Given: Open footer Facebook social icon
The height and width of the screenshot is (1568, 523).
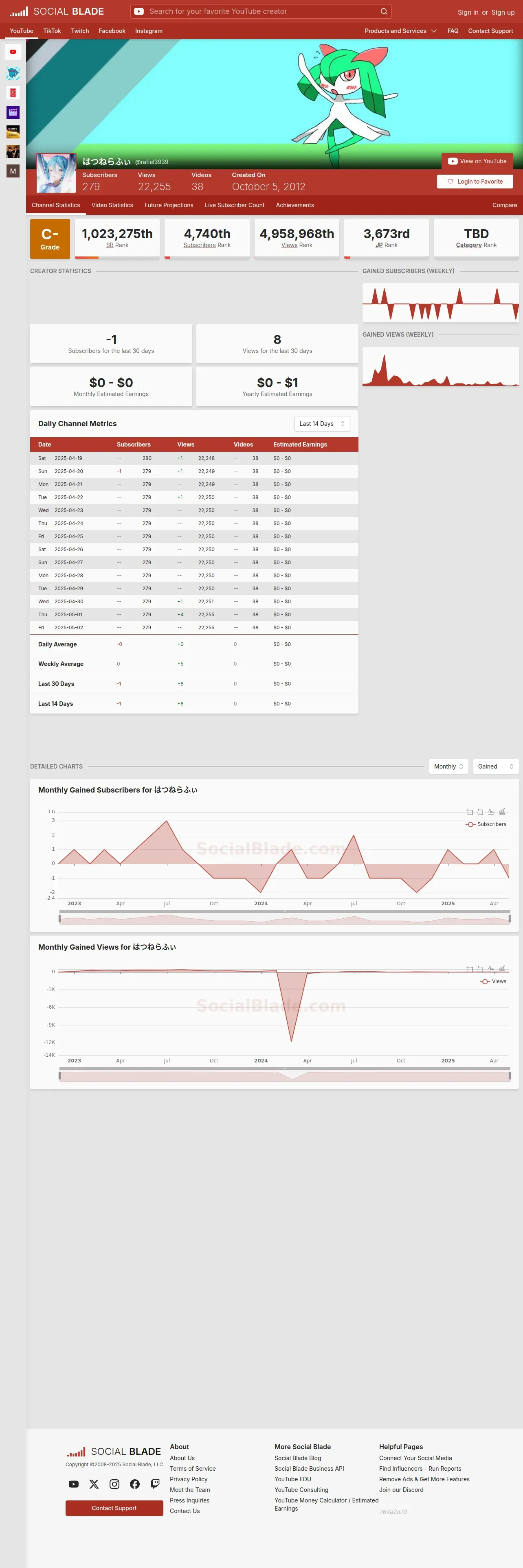Looking at the screenshot, I should coord(134,1484).
